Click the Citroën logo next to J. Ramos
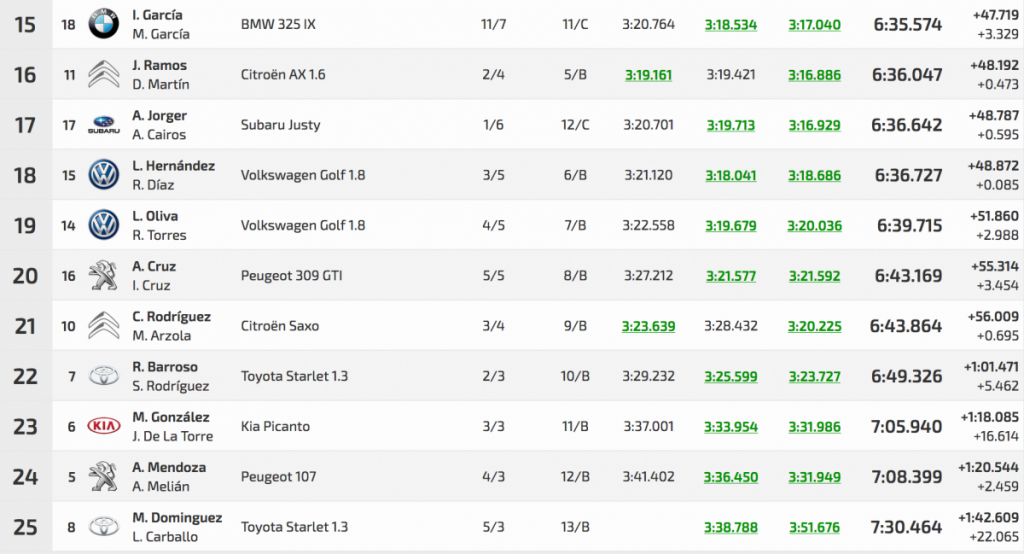Viewport: 1024px width, 554px height. click(x=103, y=74)
